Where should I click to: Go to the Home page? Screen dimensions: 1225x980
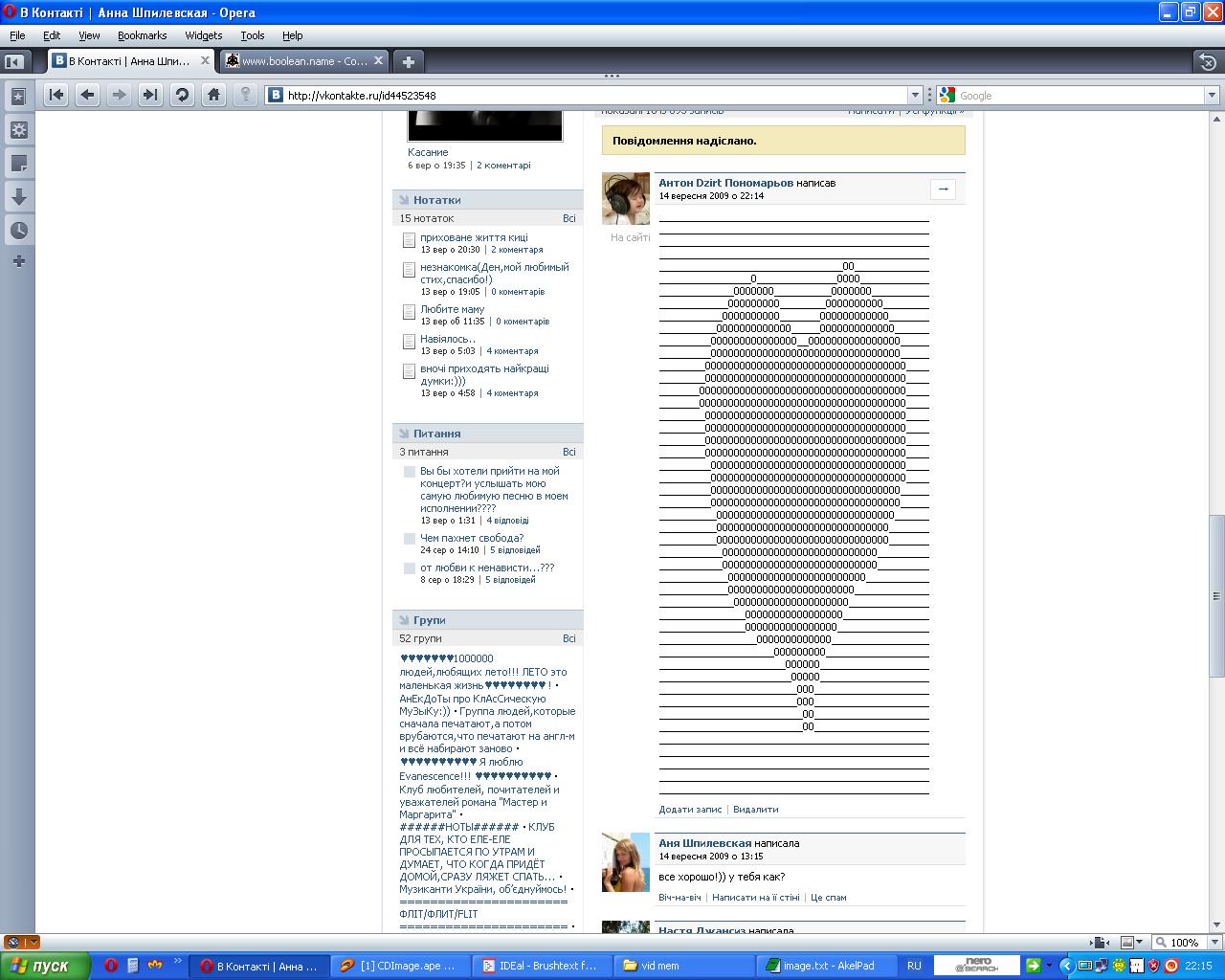pos(213,95)
